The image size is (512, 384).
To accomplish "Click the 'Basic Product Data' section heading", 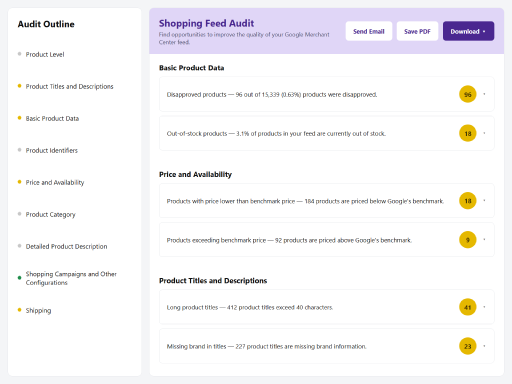I will [192, 68].
